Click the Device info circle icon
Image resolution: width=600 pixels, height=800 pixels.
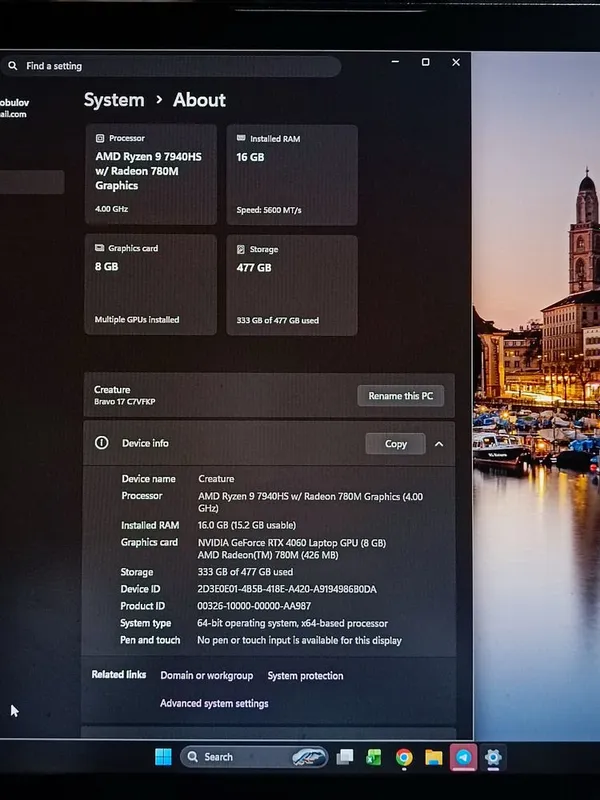tap(102, 442)
